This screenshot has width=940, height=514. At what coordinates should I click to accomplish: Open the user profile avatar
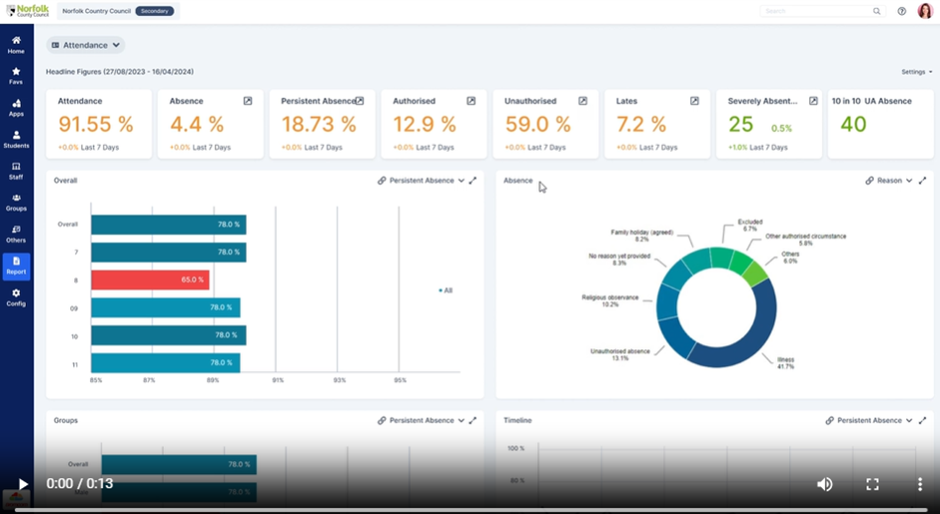tap(925, 11)
